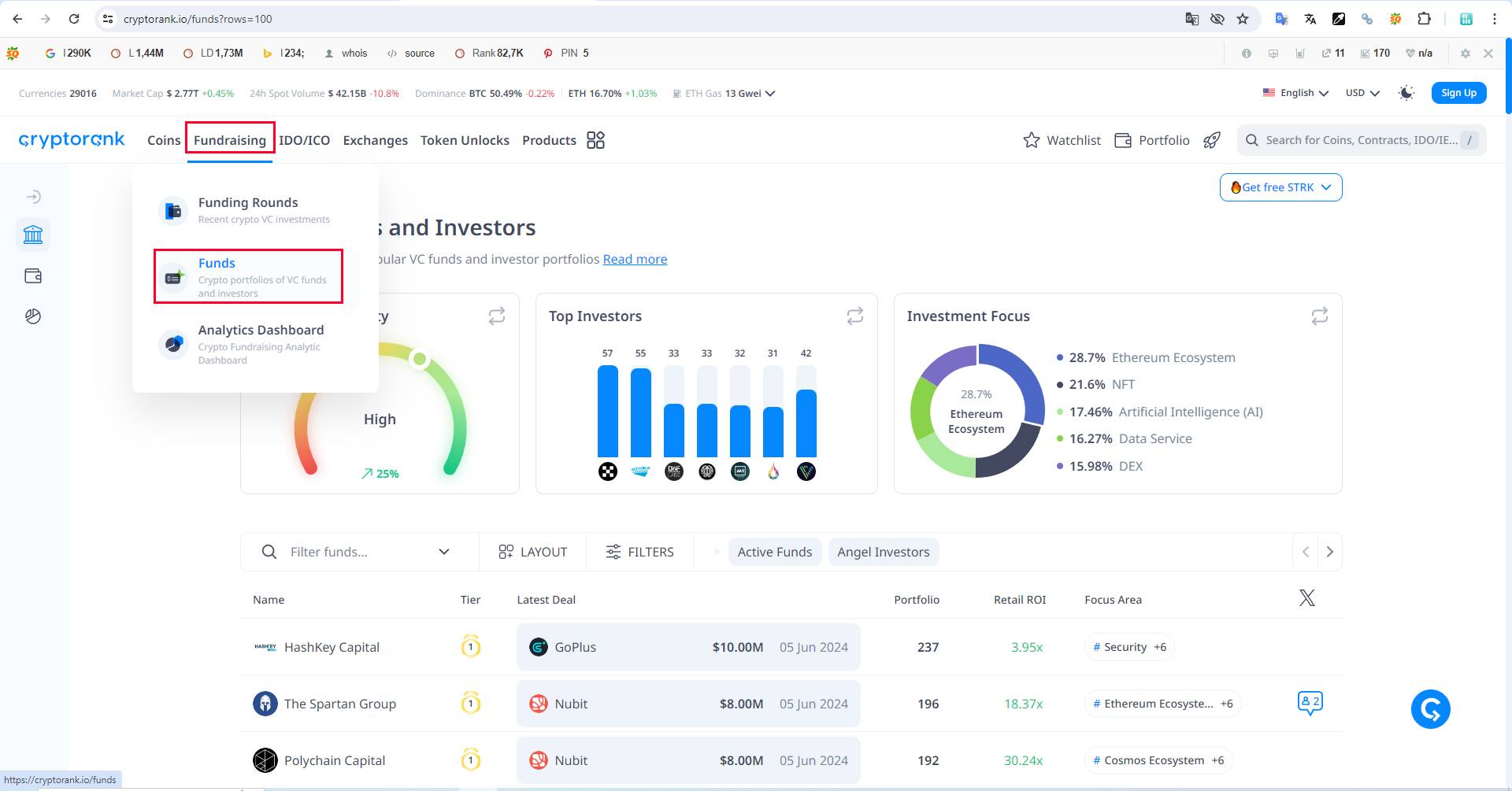
Task: Open the English language dropdown
Action: [x=1295, y=93]
